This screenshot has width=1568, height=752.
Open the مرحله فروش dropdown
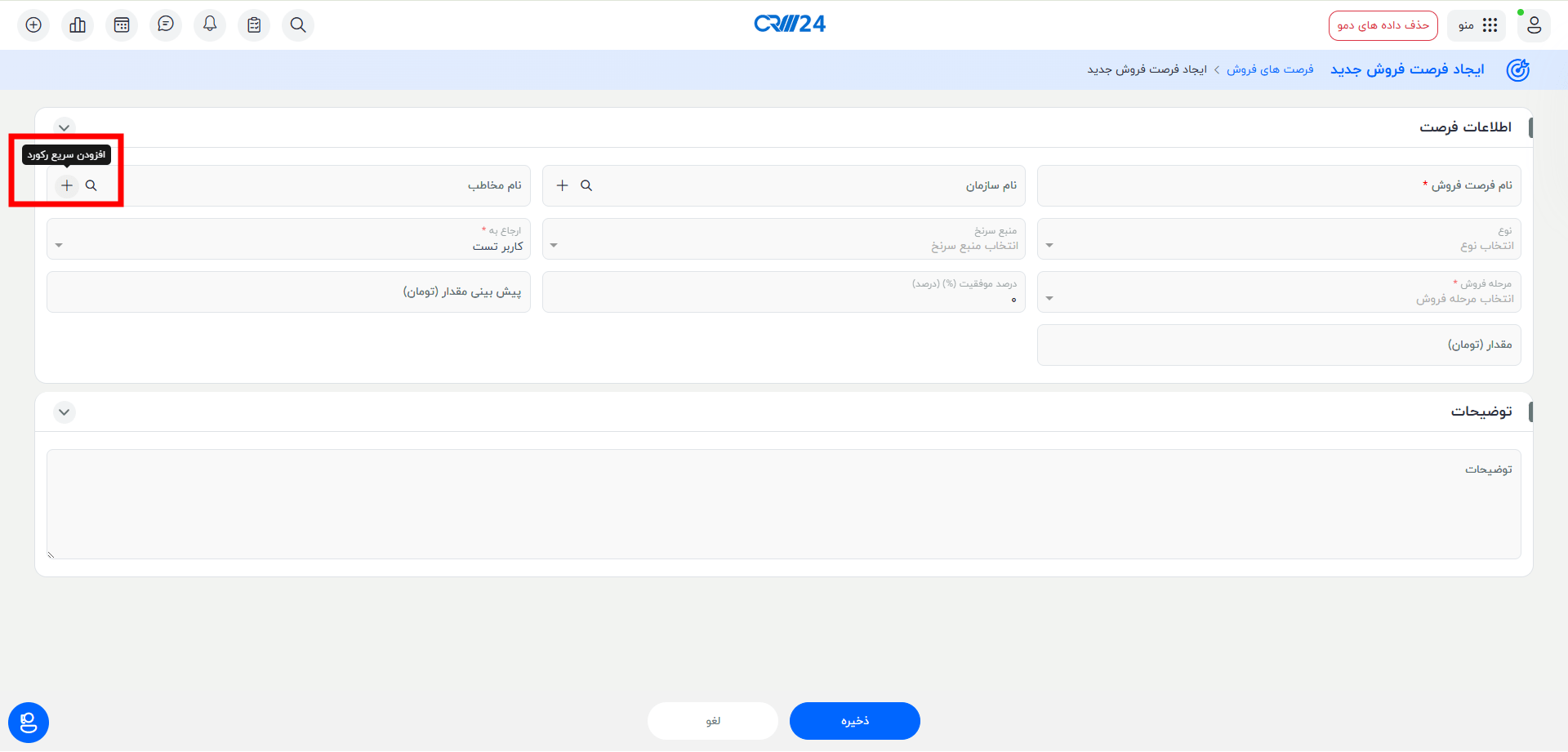[1049, 297]
